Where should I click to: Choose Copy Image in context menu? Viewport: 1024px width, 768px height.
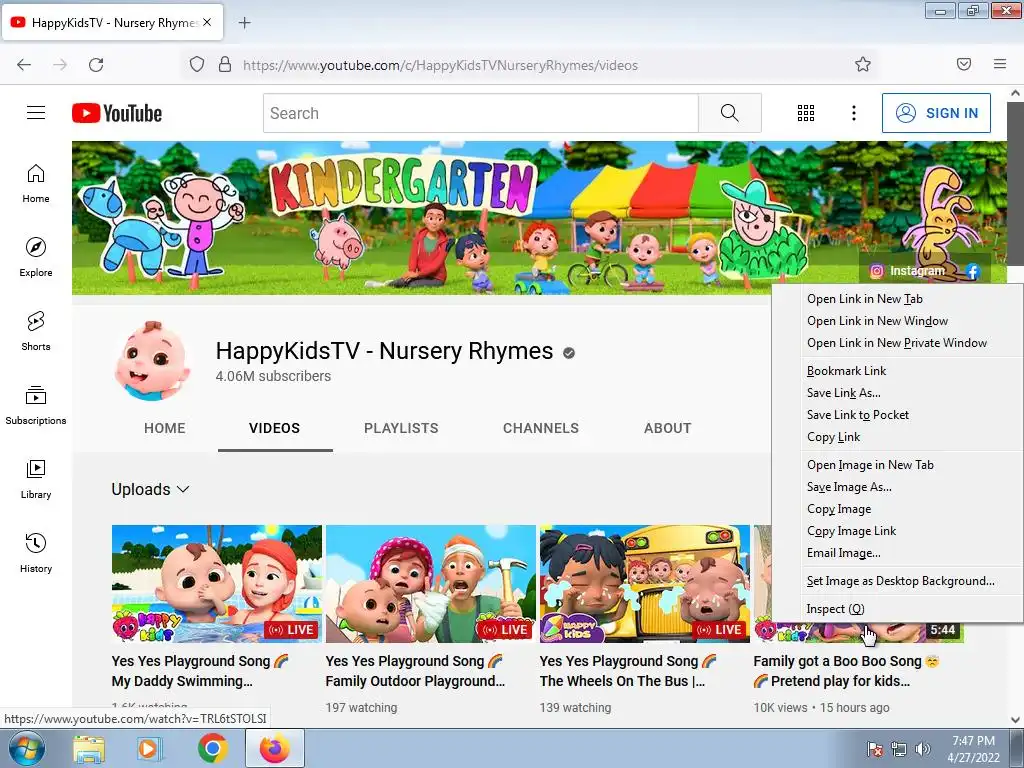[897, 509]
